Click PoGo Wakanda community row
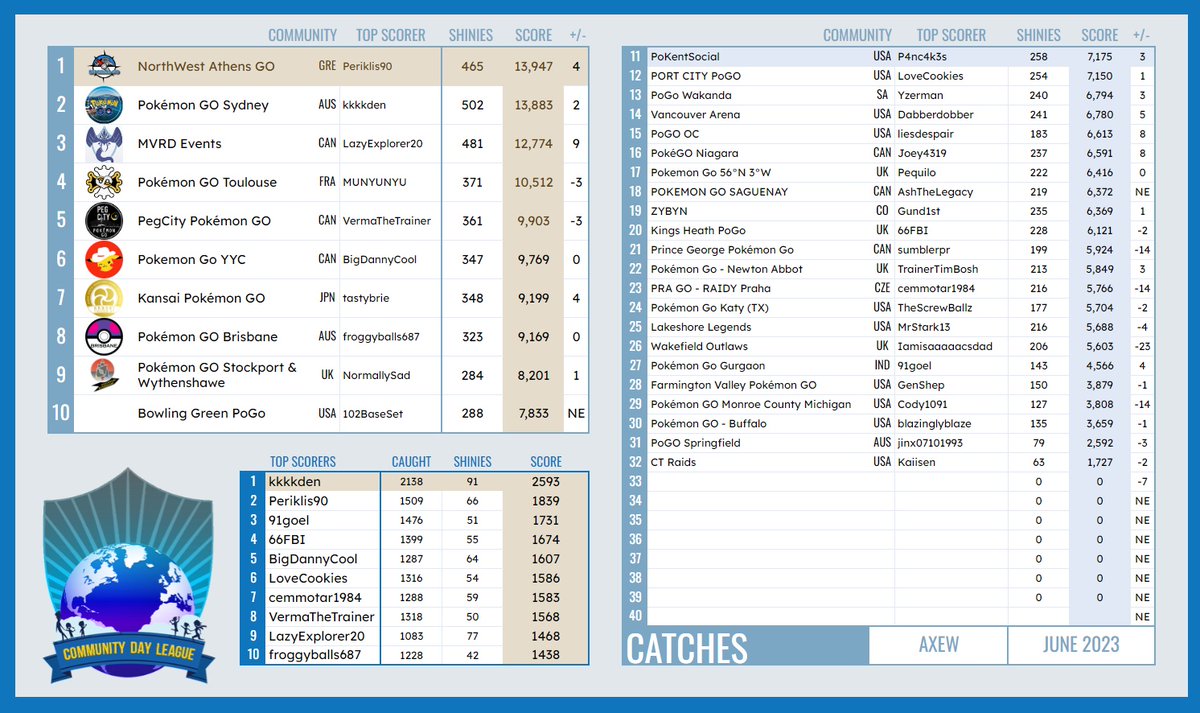Image resolution: width=1200 pixels, height=713 pixels. (899, 95)
